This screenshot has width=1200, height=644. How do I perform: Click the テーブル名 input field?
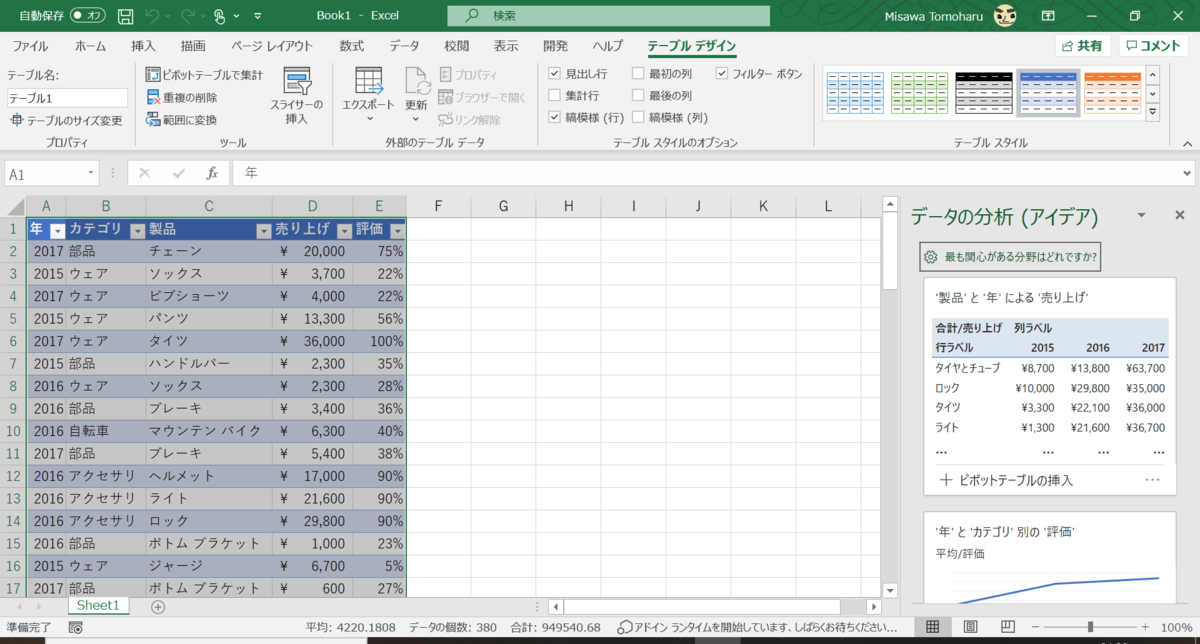67,98
